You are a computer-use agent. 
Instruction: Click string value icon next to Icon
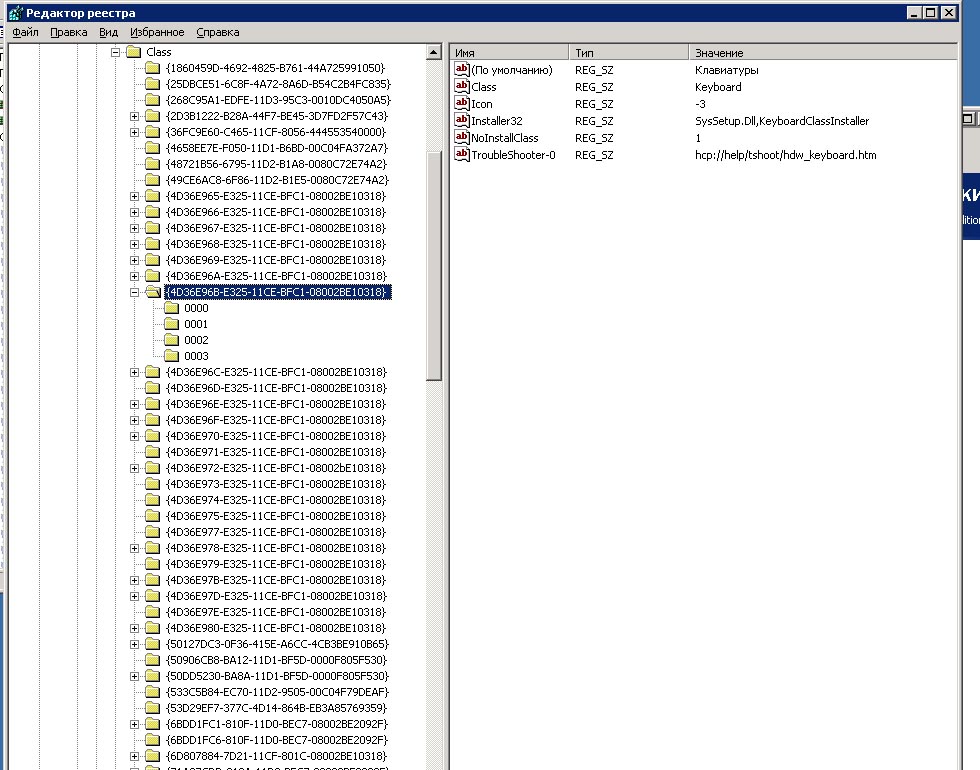click(462, 103)
